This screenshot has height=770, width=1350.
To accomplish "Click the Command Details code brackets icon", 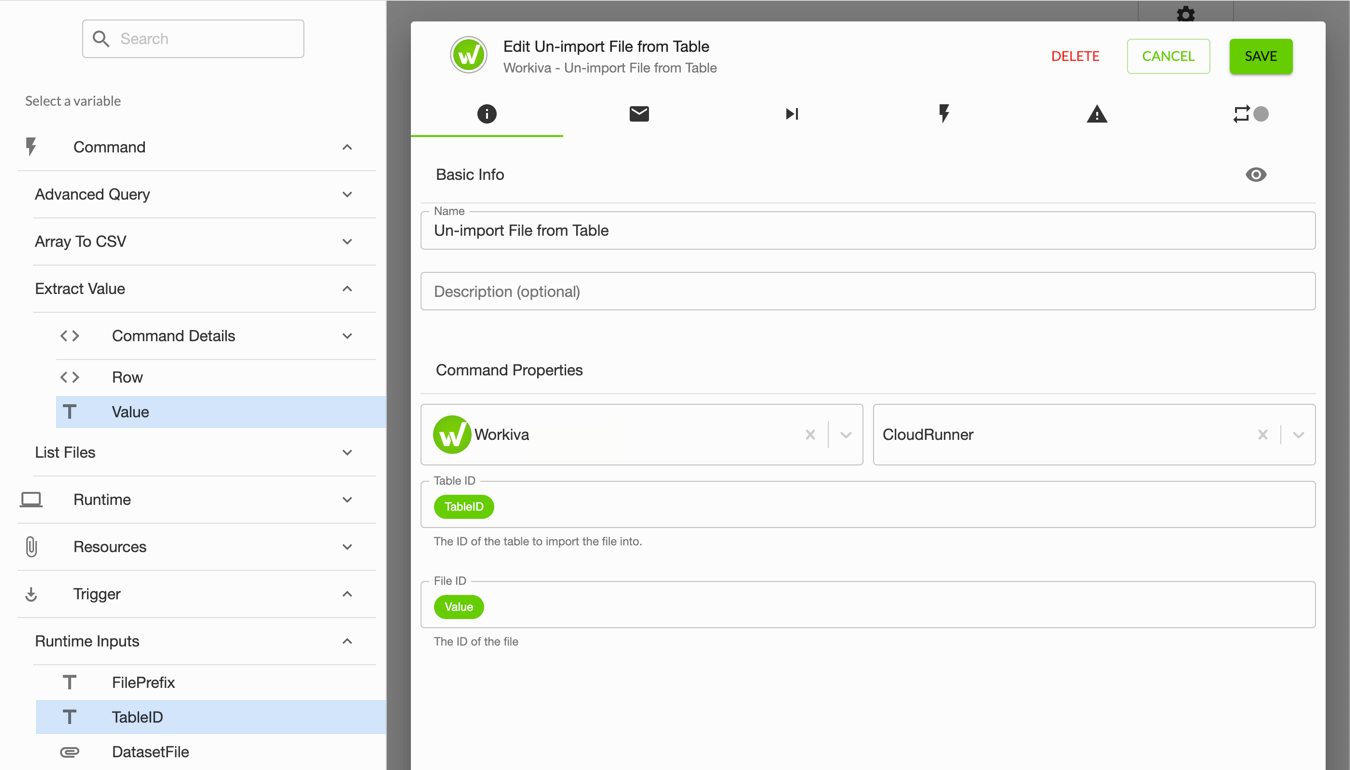I will coord(70,336).
